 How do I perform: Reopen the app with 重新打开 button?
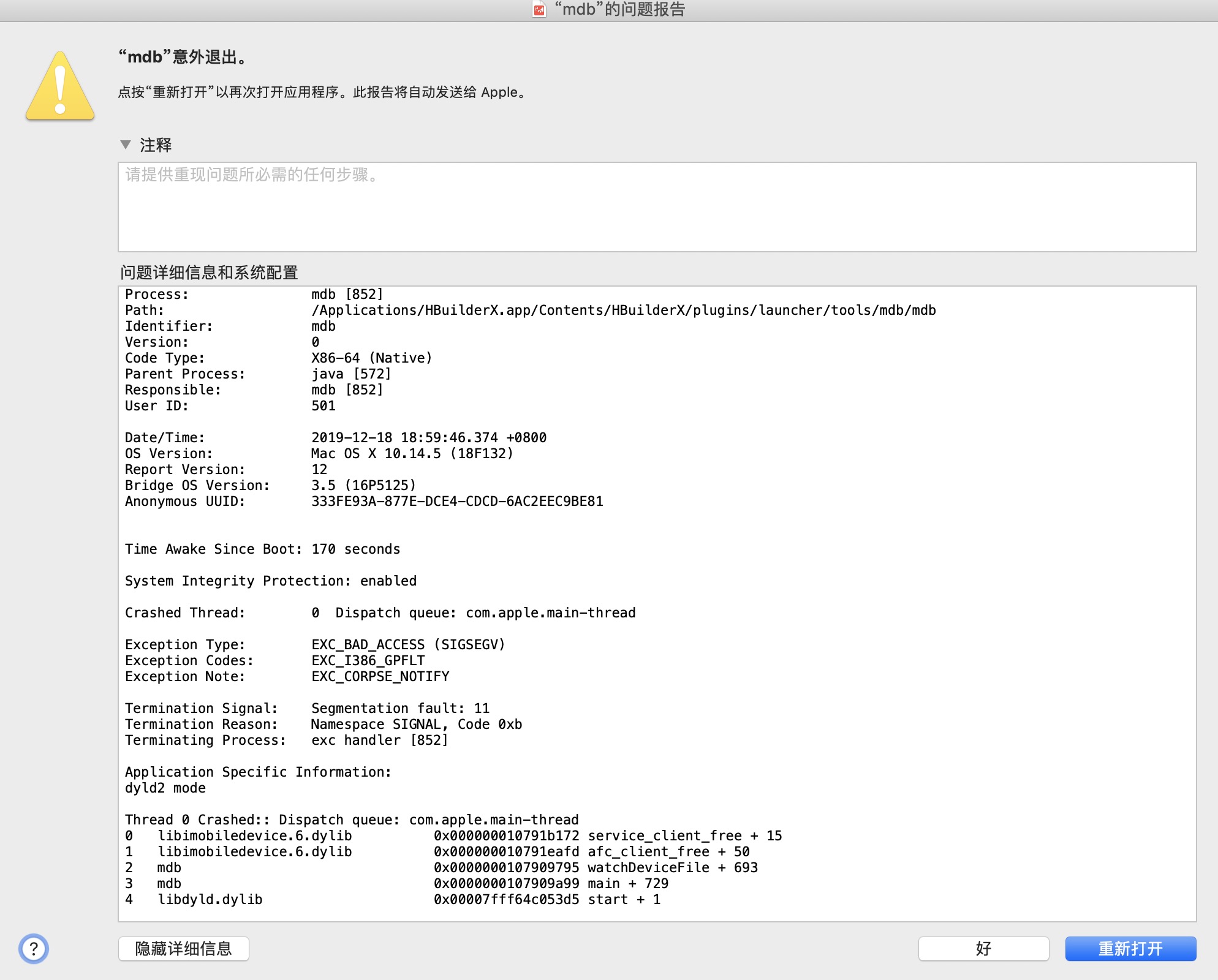pyautogui.click(x=1130, y=949)
